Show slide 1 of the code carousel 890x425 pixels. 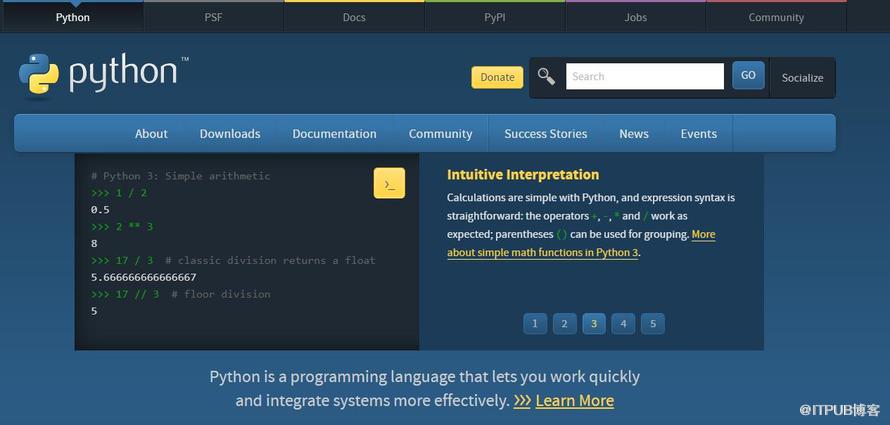pyautogui.click(x=535, y=323)
